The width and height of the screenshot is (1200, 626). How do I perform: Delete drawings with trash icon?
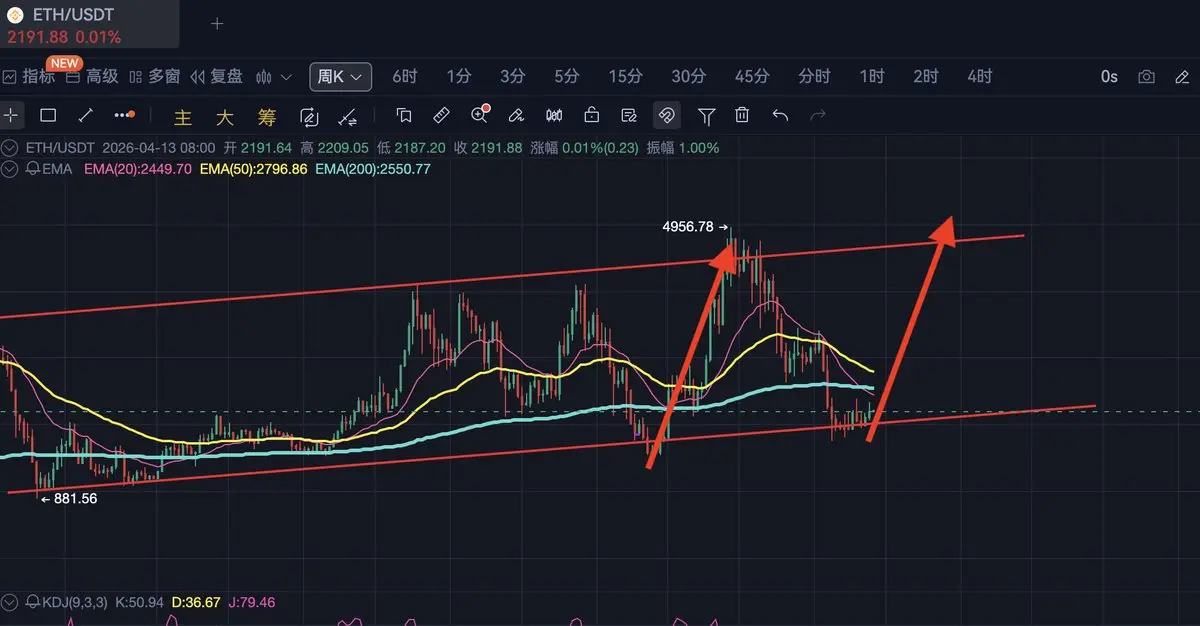click(x=742, y=115)
